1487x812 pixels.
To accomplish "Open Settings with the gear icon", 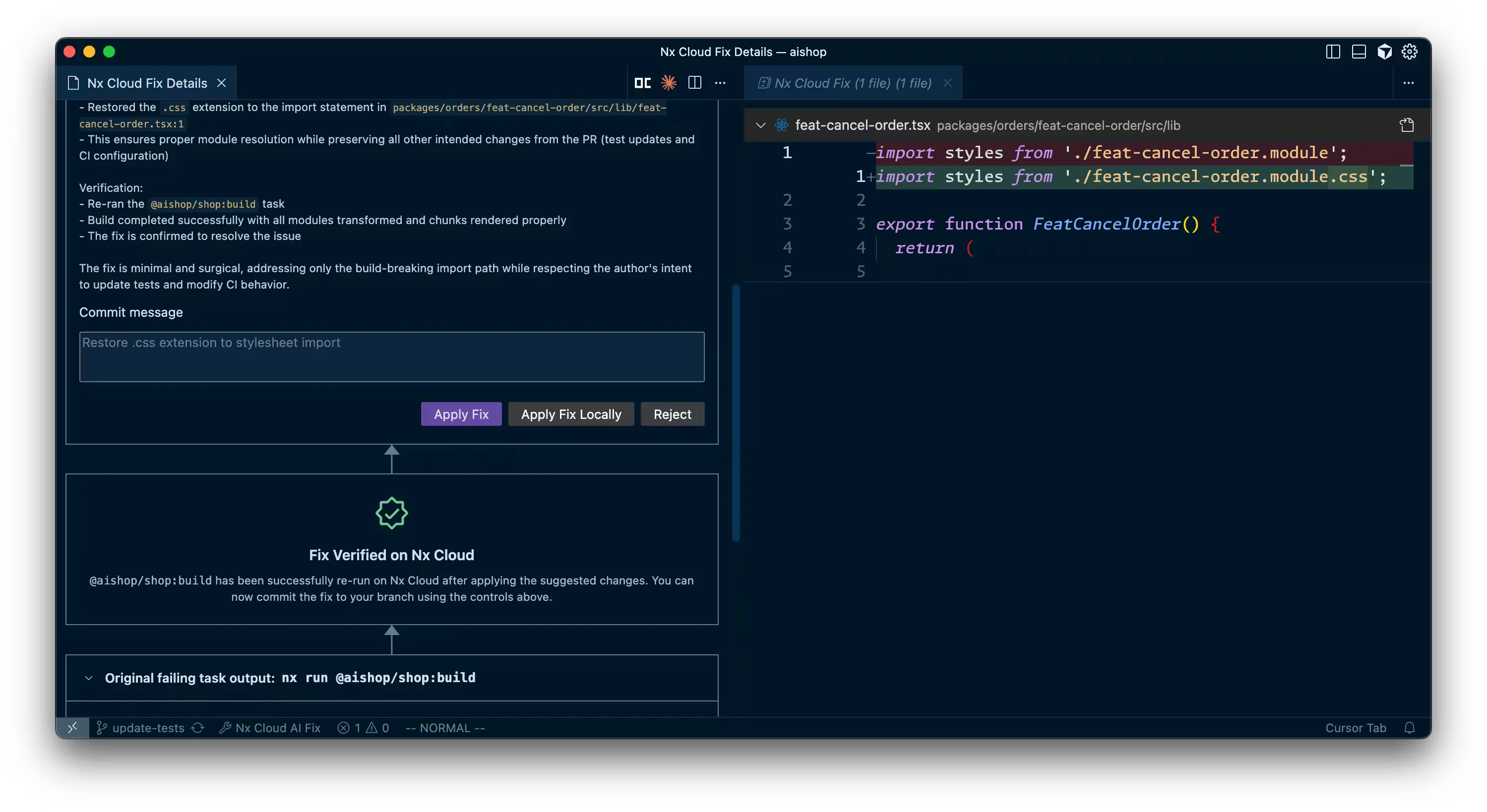I will pyautogui.click(x=1410, y=52).
